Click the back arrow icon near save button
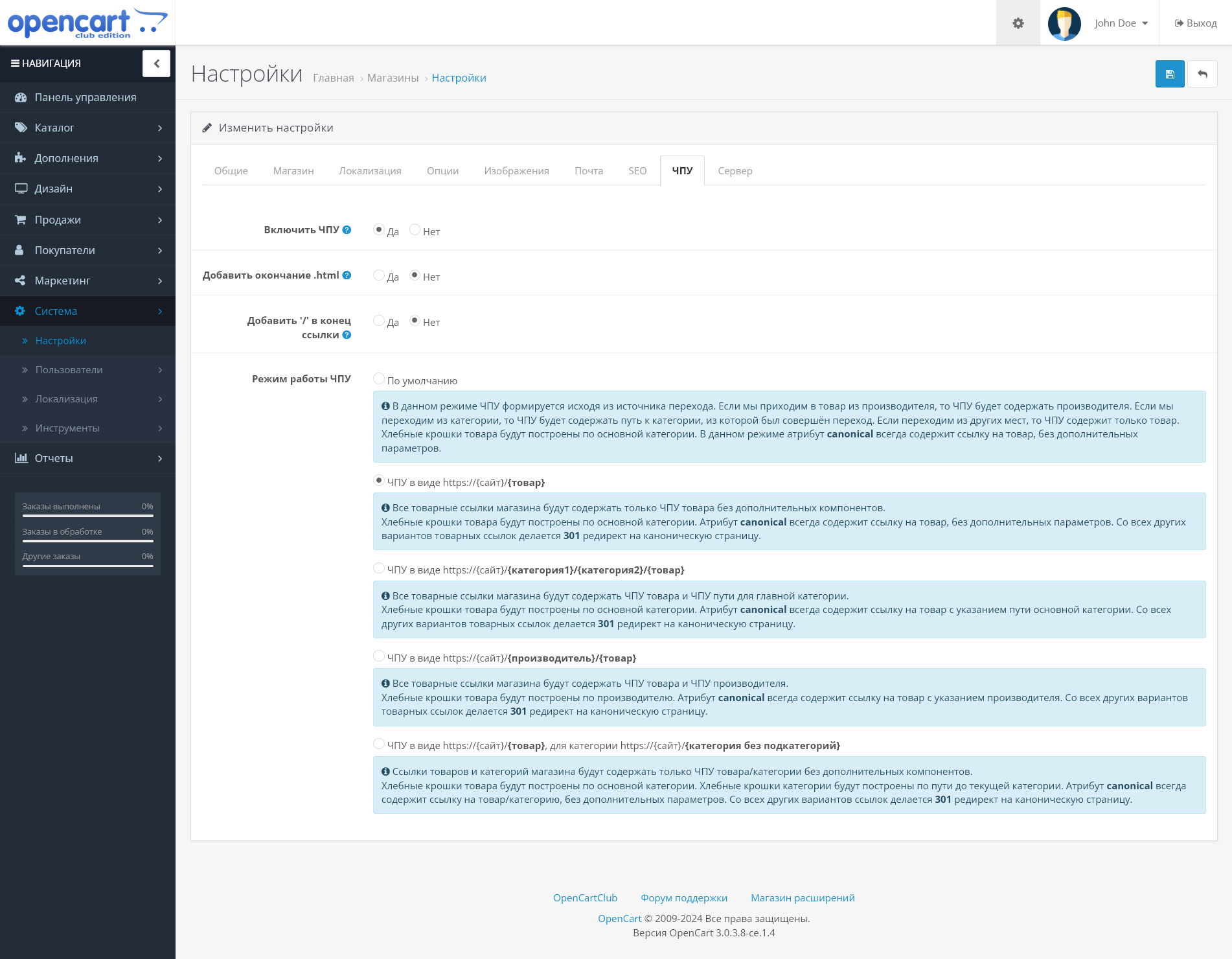Screen dimensions: 1232x959 tap(1202, 74)
